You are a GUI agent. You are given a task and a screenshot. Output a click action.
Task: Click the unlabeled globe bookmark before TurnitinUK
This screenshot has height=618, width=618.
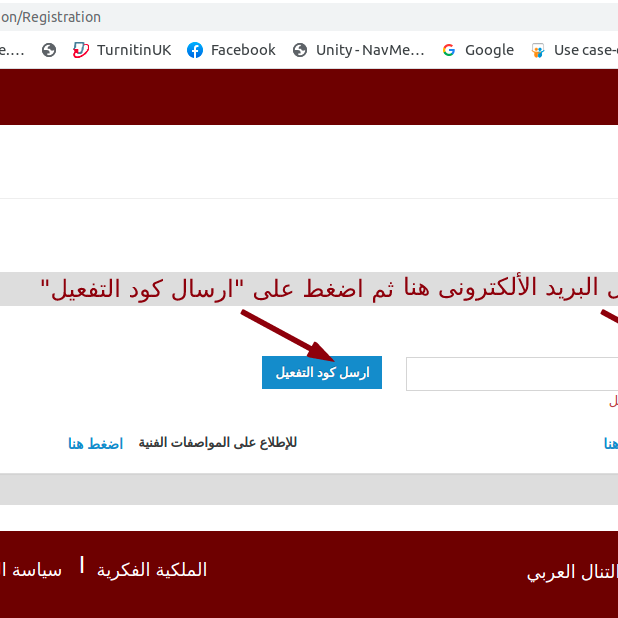49,50
